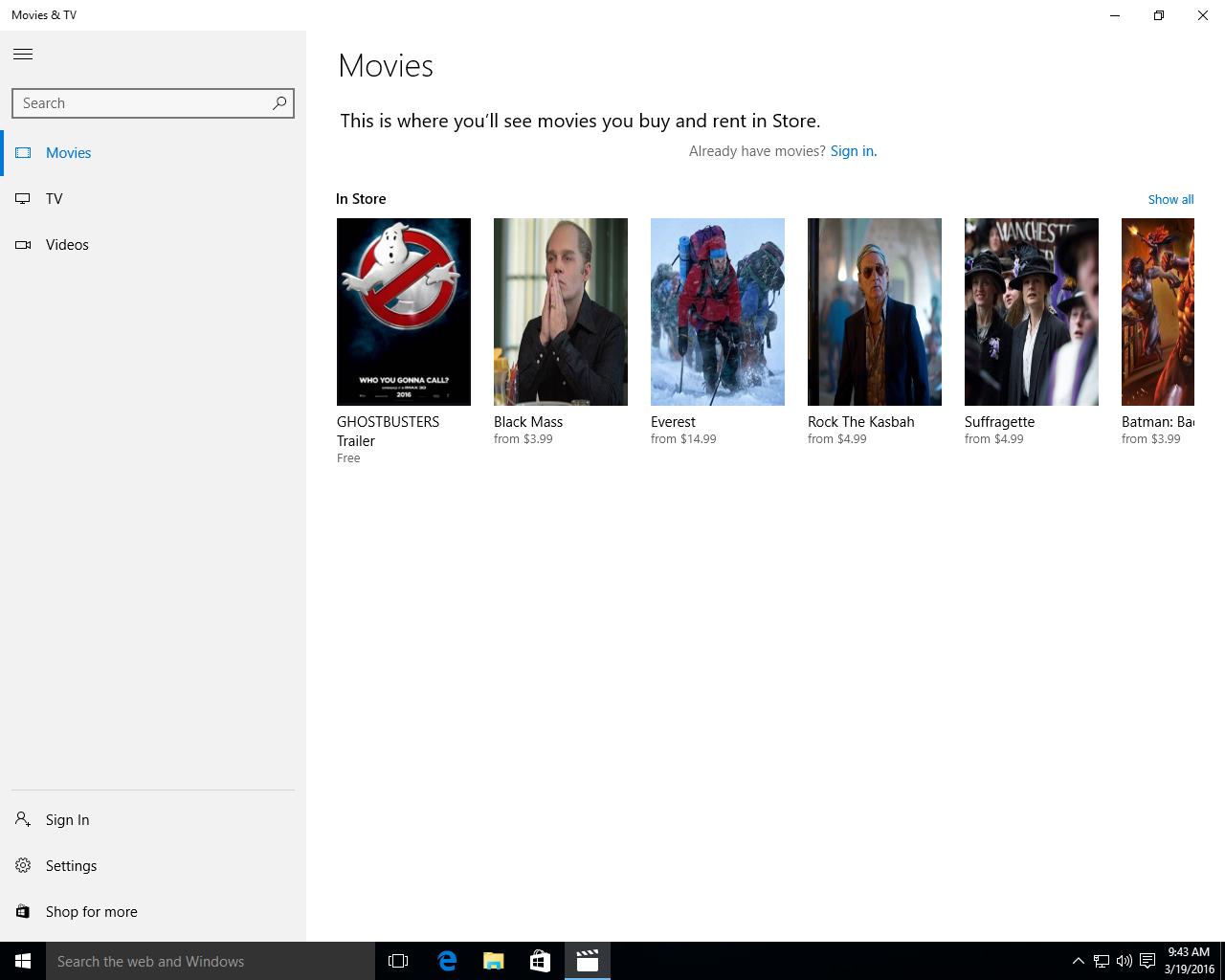Screen dimensions: 1225x980
Task: Click the TV monitor icon in sidebar
Action: tap(23, 198)
